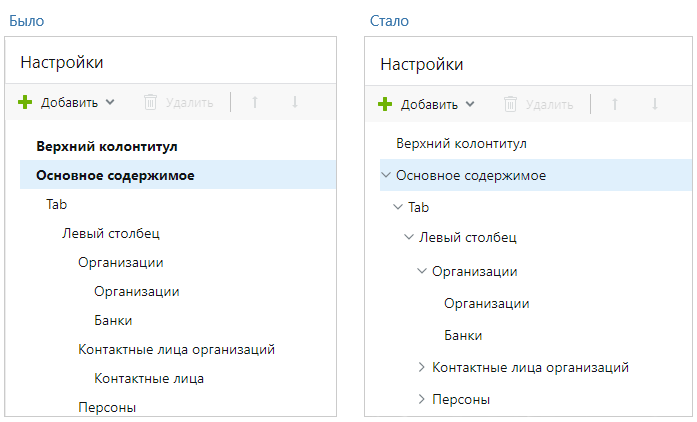The height and width of the screenshot is (422, 697).
Task: Click the green plus icon in left panel
Action: (25, 102)
